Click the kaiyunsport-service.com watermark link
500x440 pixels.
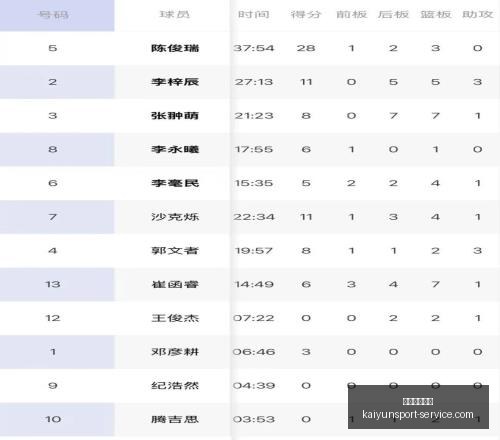[x=418, y=414]
